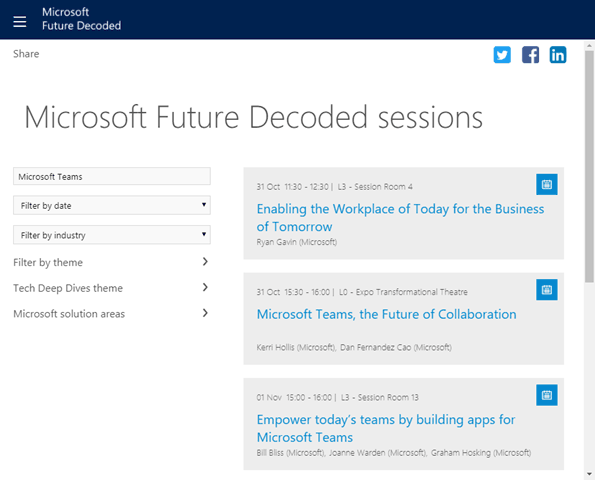Add the Empower today's teams session to calendar
Image resolution: width=595 pixels, height=480 pixels.
point(547,395)
